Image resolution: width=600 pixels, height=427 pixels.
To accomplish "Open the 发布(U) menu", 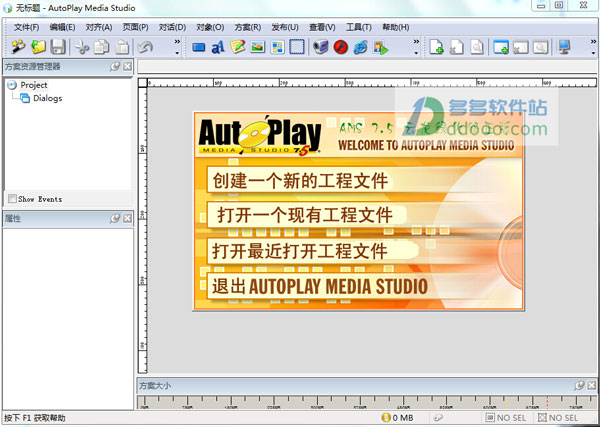I will (x=285, y=28).
